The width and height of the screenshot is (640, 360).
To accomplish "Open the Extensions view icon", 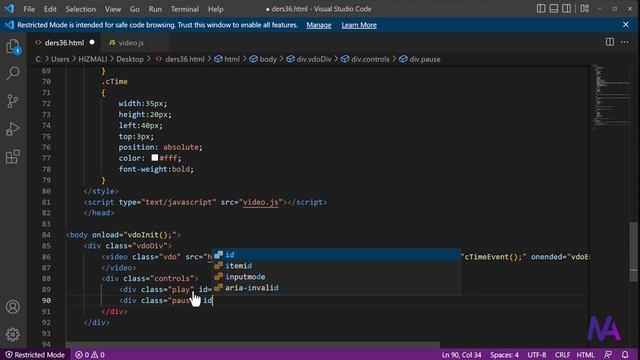I will coord(13,157).
